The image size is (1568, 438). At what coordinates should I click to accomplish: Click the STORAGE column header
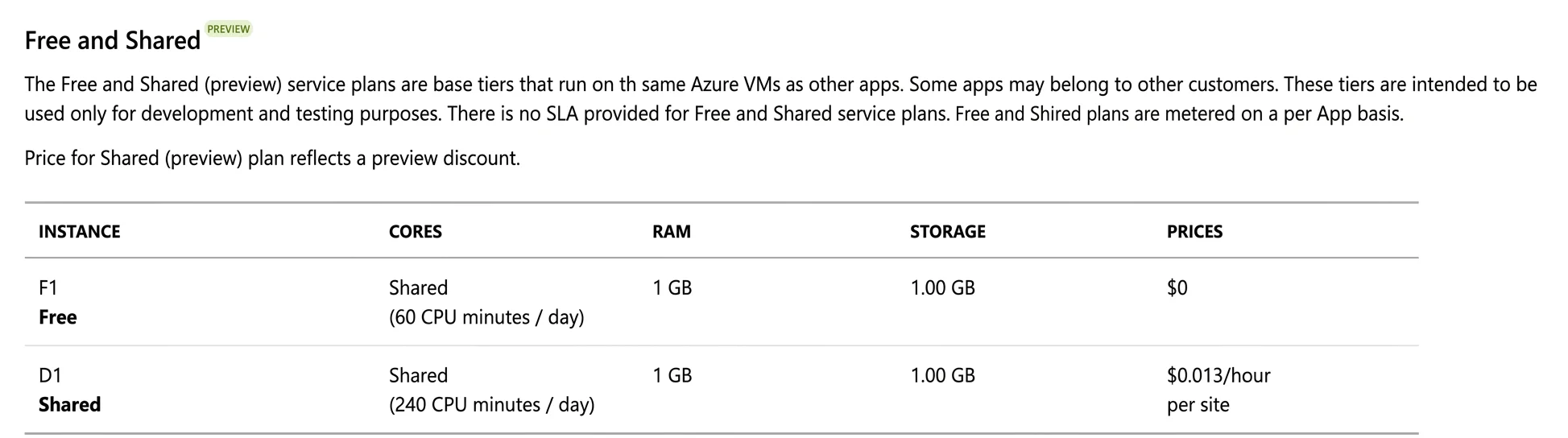948,232
